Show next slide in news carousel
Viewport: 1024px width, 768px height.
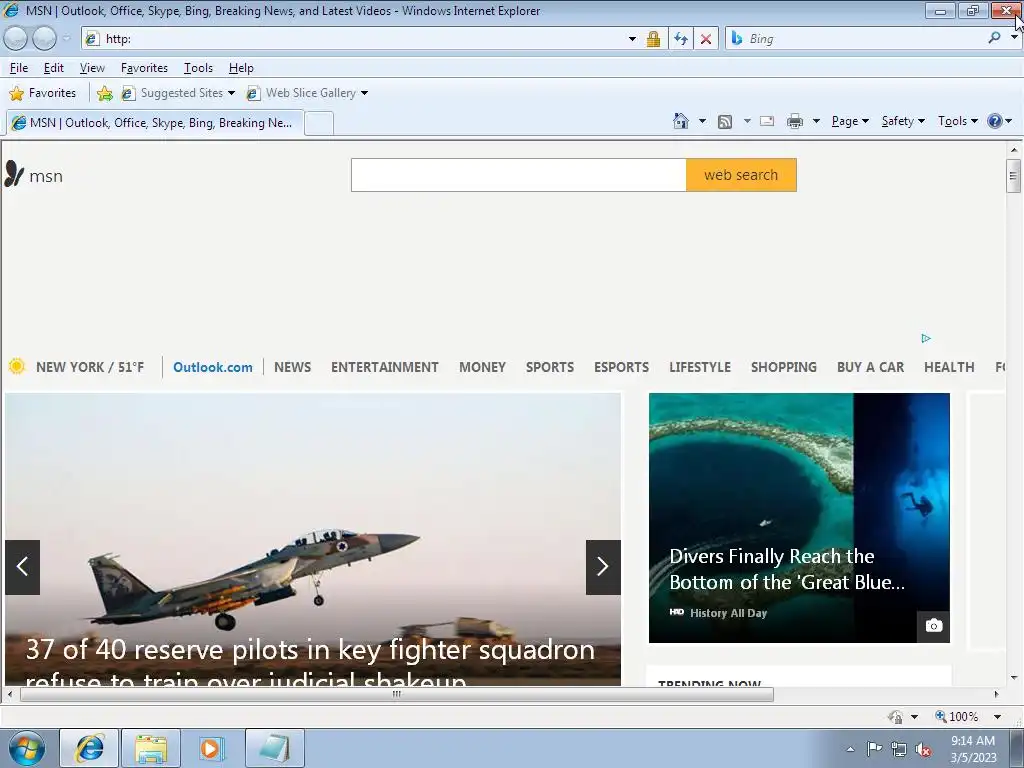click(603, 567)
